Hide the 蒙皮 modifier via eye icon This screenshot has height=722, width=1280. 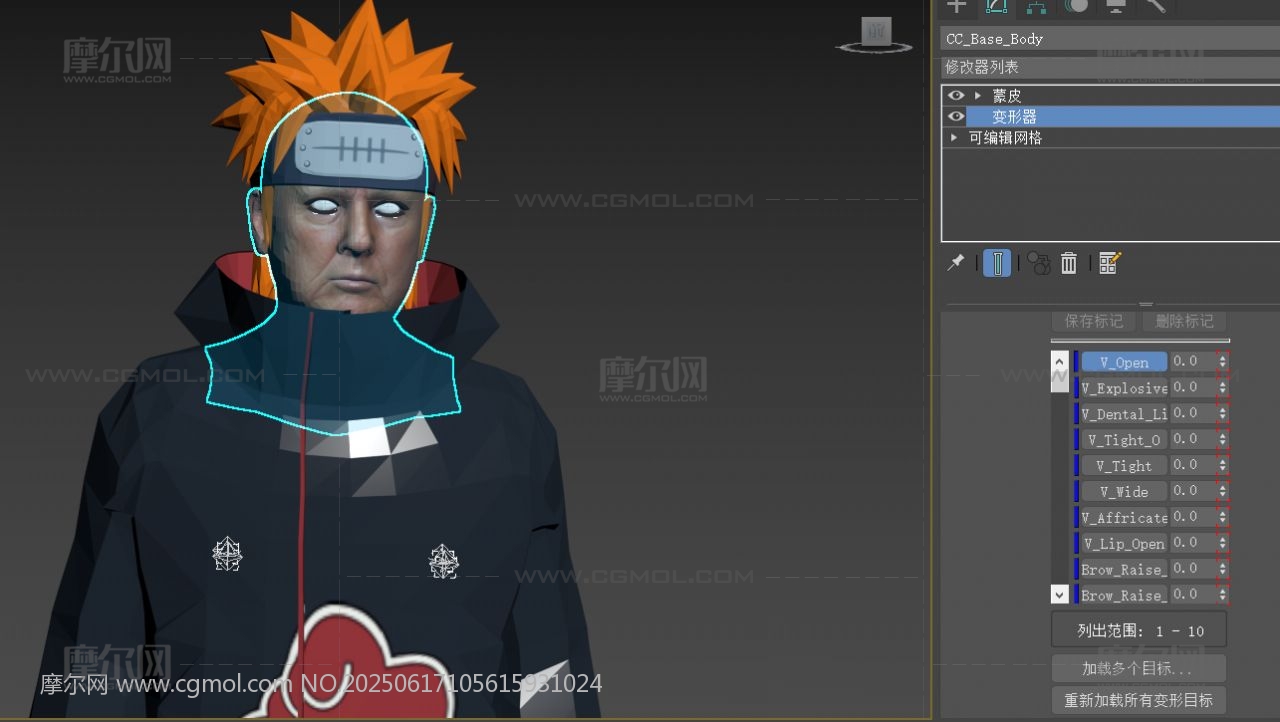pos(956,96)
